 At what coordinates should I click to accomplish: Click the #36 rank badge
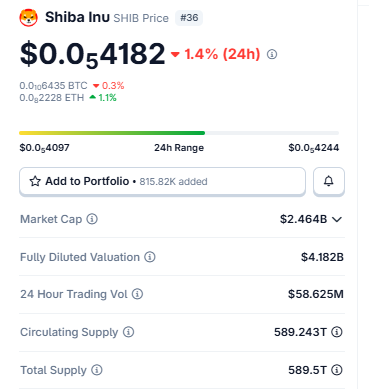(189, 18)
